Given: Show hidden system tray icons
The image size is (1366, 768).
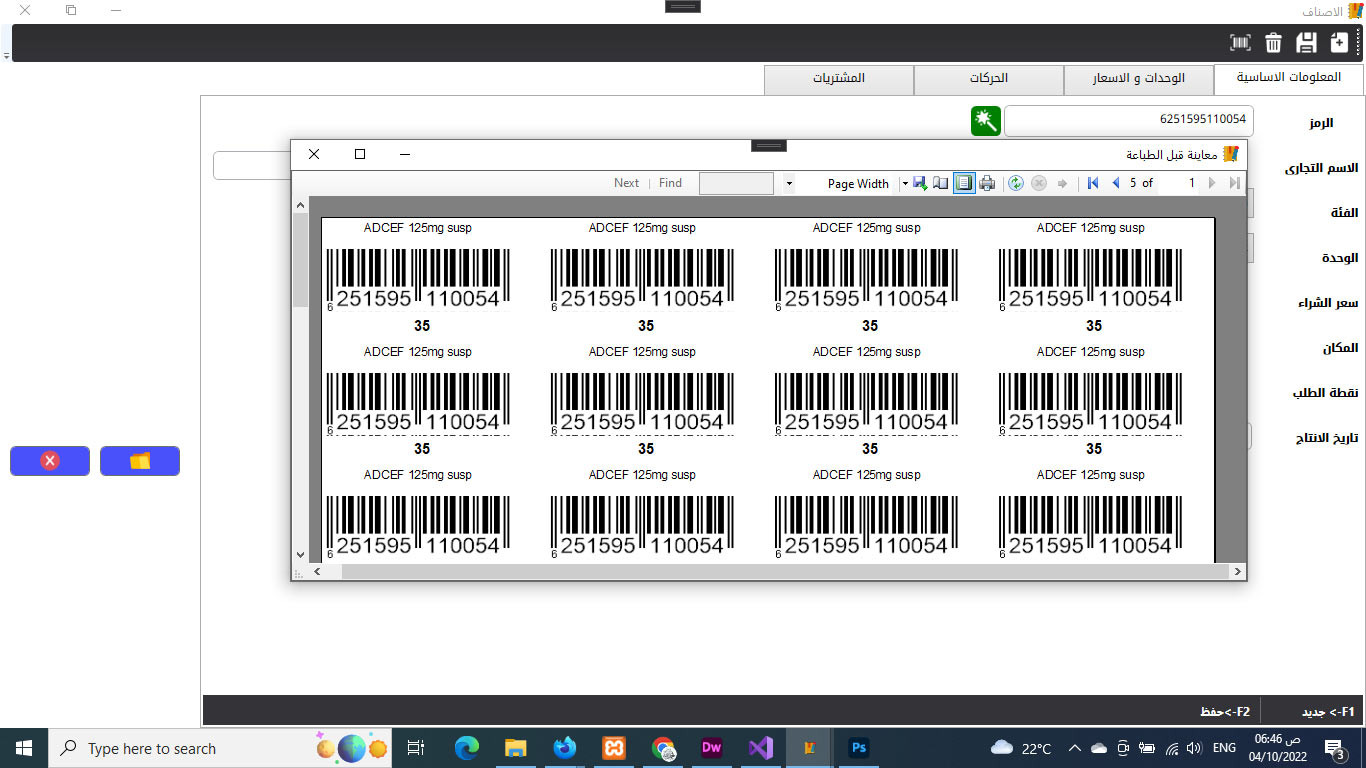Looking at the screenshot, I should (x=1075, y=748).
